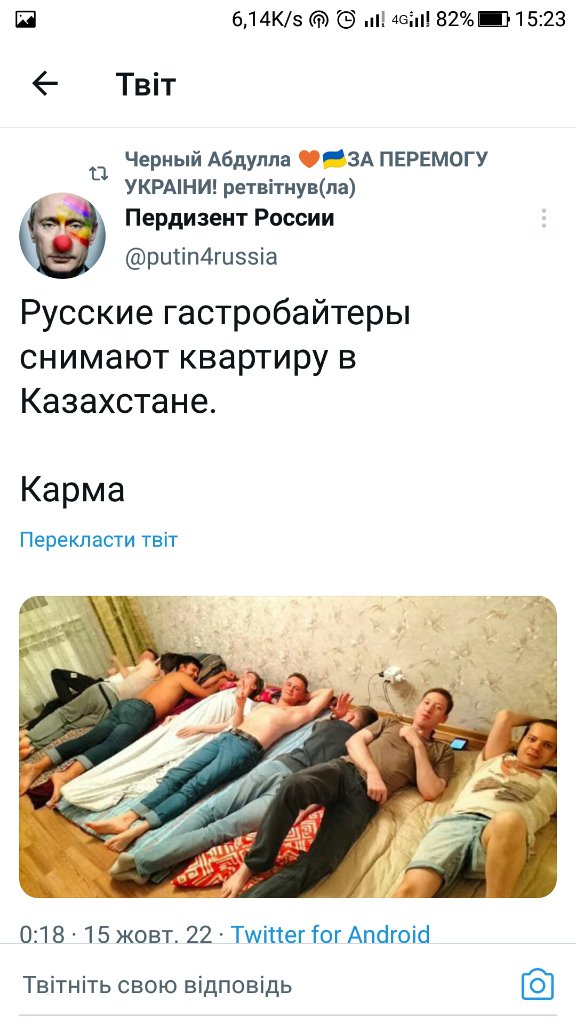This screenshot has width=576, height=1024.
Task: Open the attached photo of men lying
Action: pyautogui.click(x=288, y=746)
